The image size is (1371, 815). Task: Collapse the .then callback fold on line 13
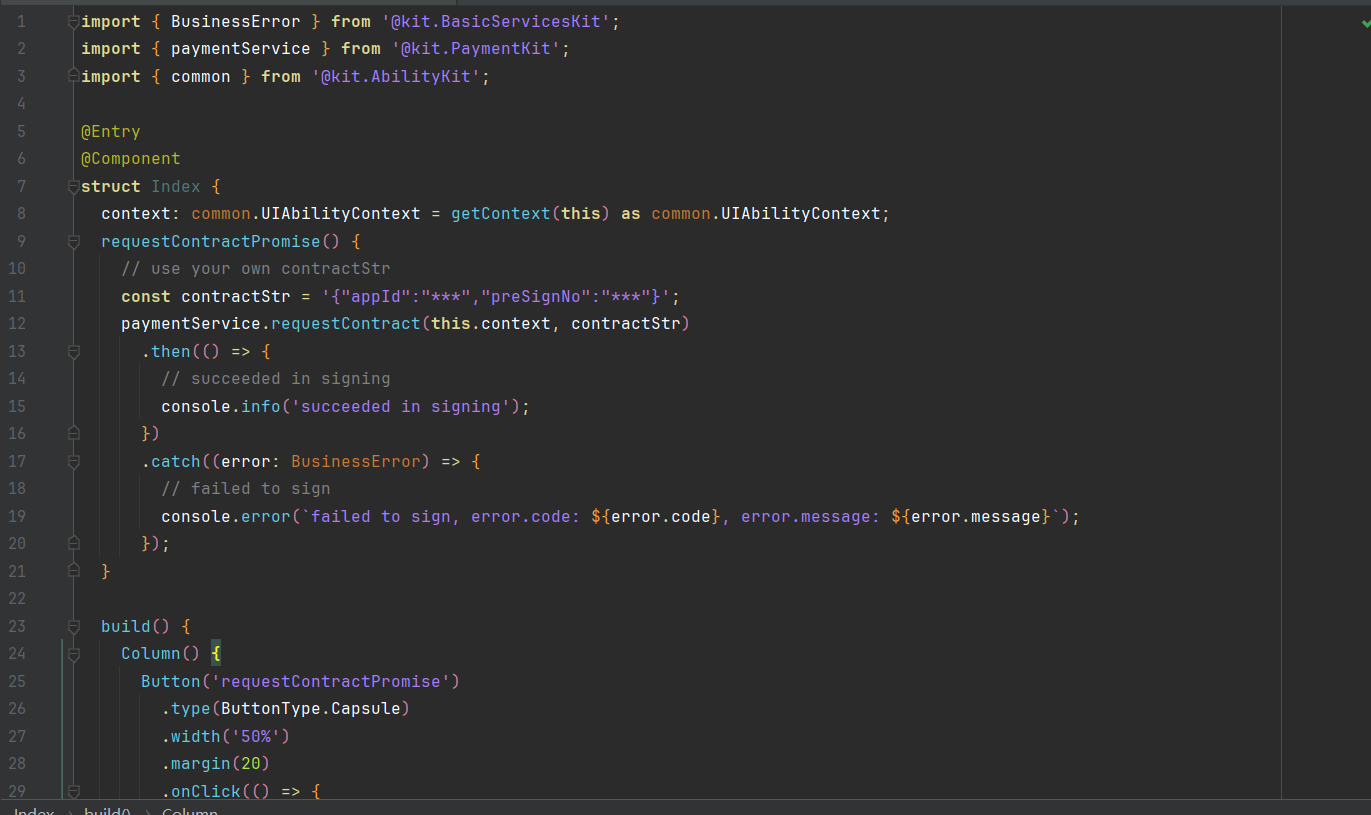[x=73, y=351]
